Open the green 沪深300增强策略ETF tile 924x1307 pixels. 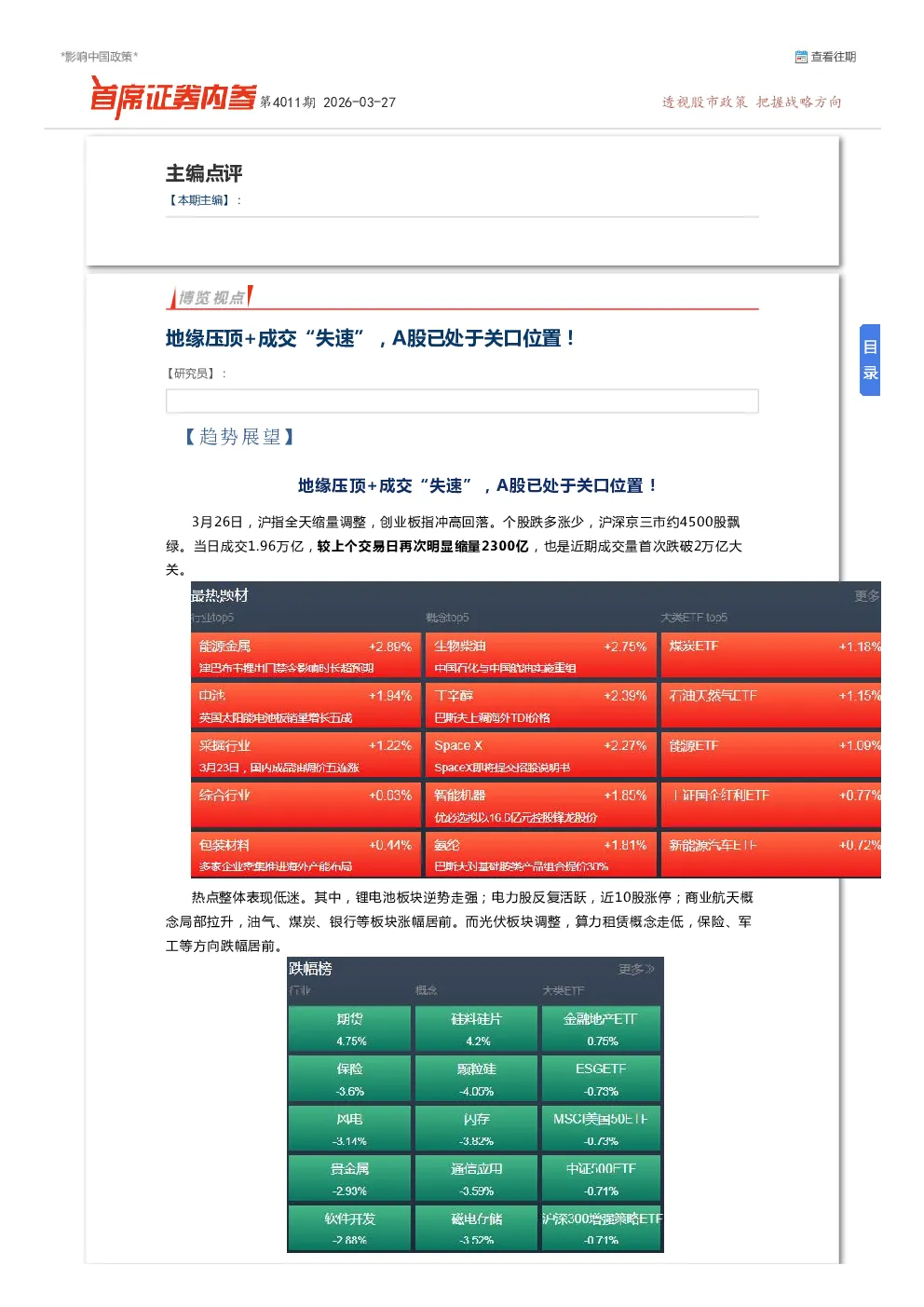click(x=602, y=1228)
